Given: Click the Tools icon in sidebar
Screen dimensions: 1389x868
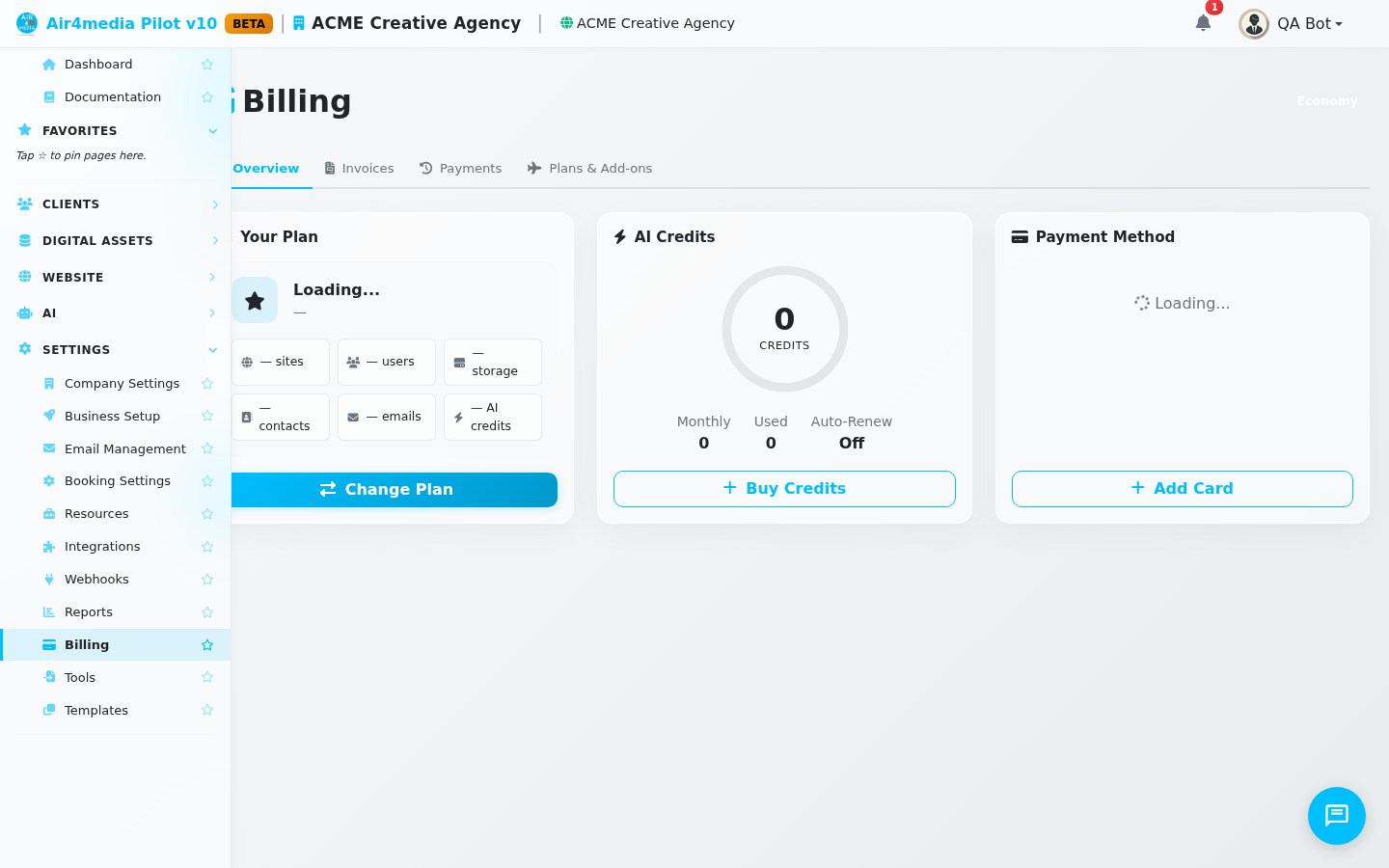Looking at the screenshot, I should click(49, 678).
